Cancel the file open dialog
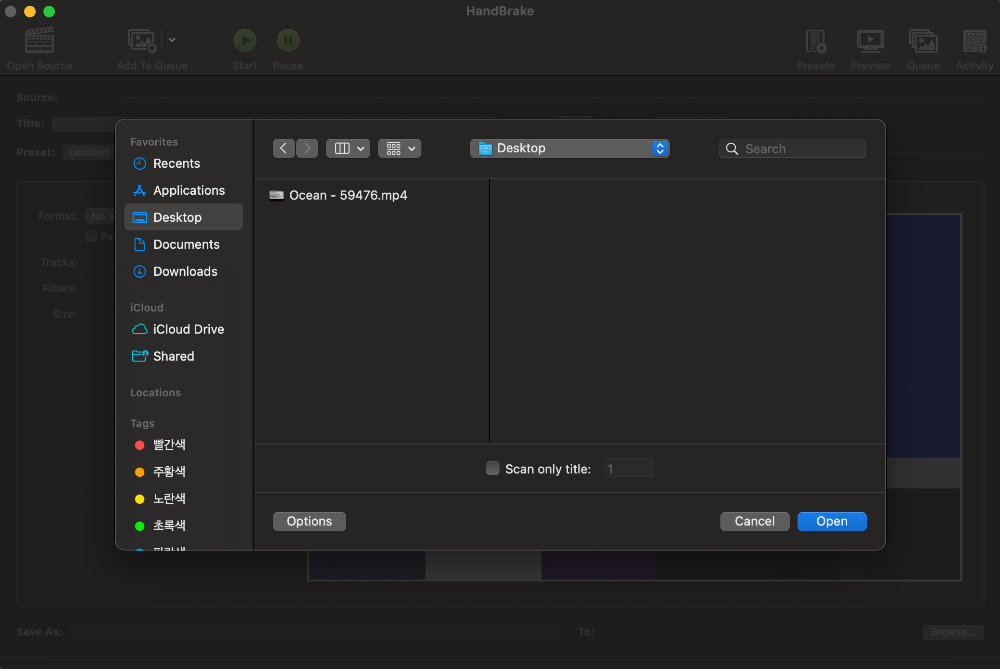The width and height of the screenshot is (1000, 669). coord(754,521)
